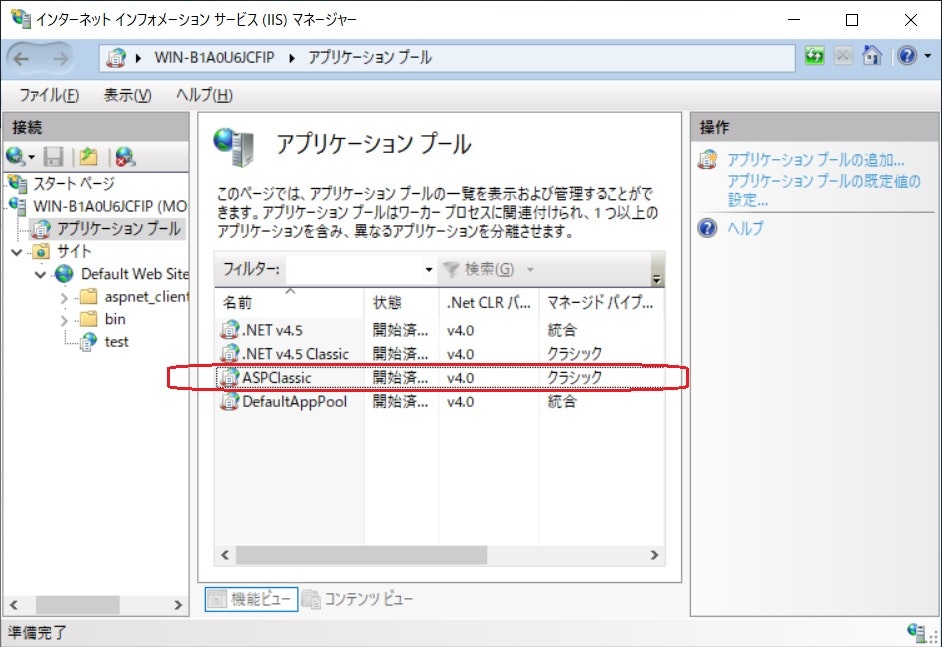Collapse Default Web Site node

click(x=40, y=275)
